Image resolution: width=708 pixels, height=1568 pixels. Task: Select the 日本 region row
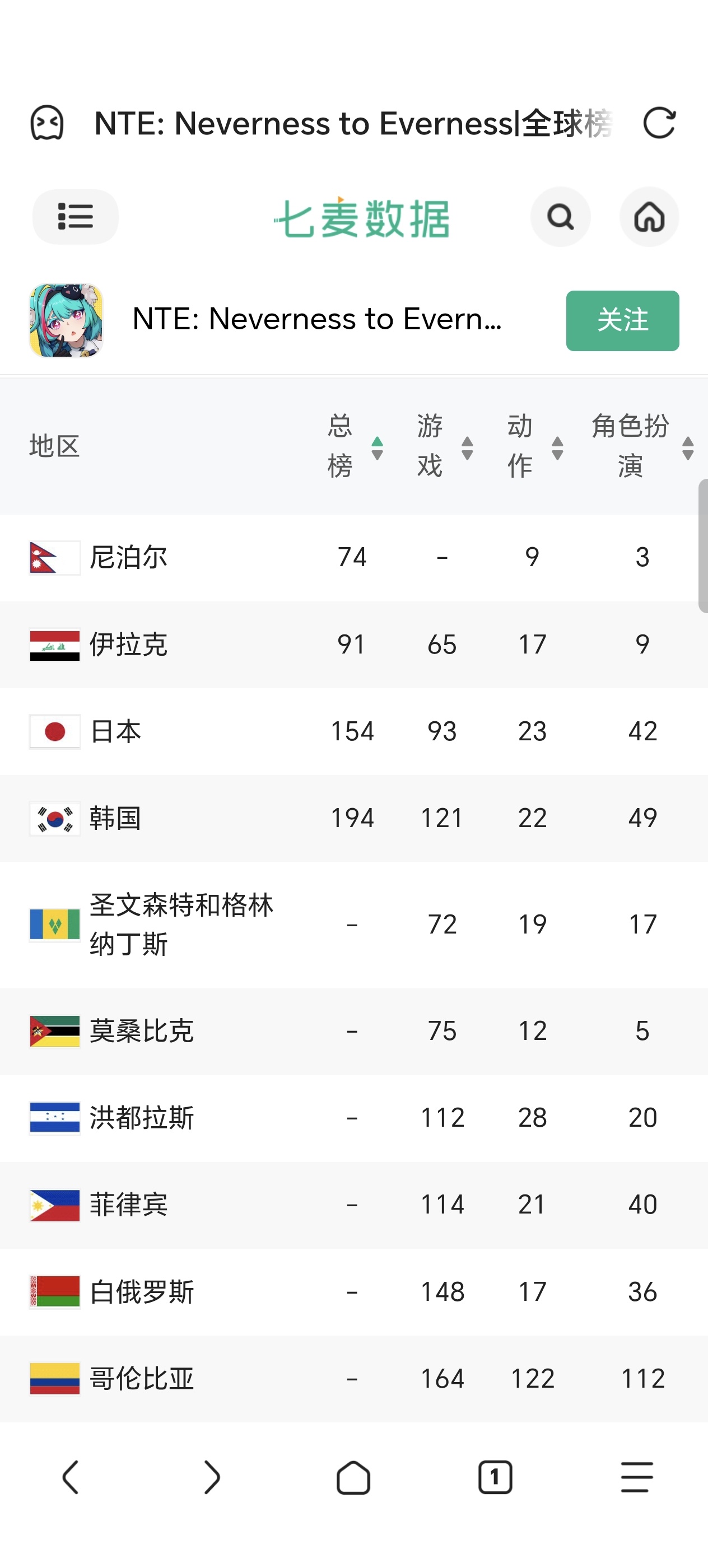(353, 731)
